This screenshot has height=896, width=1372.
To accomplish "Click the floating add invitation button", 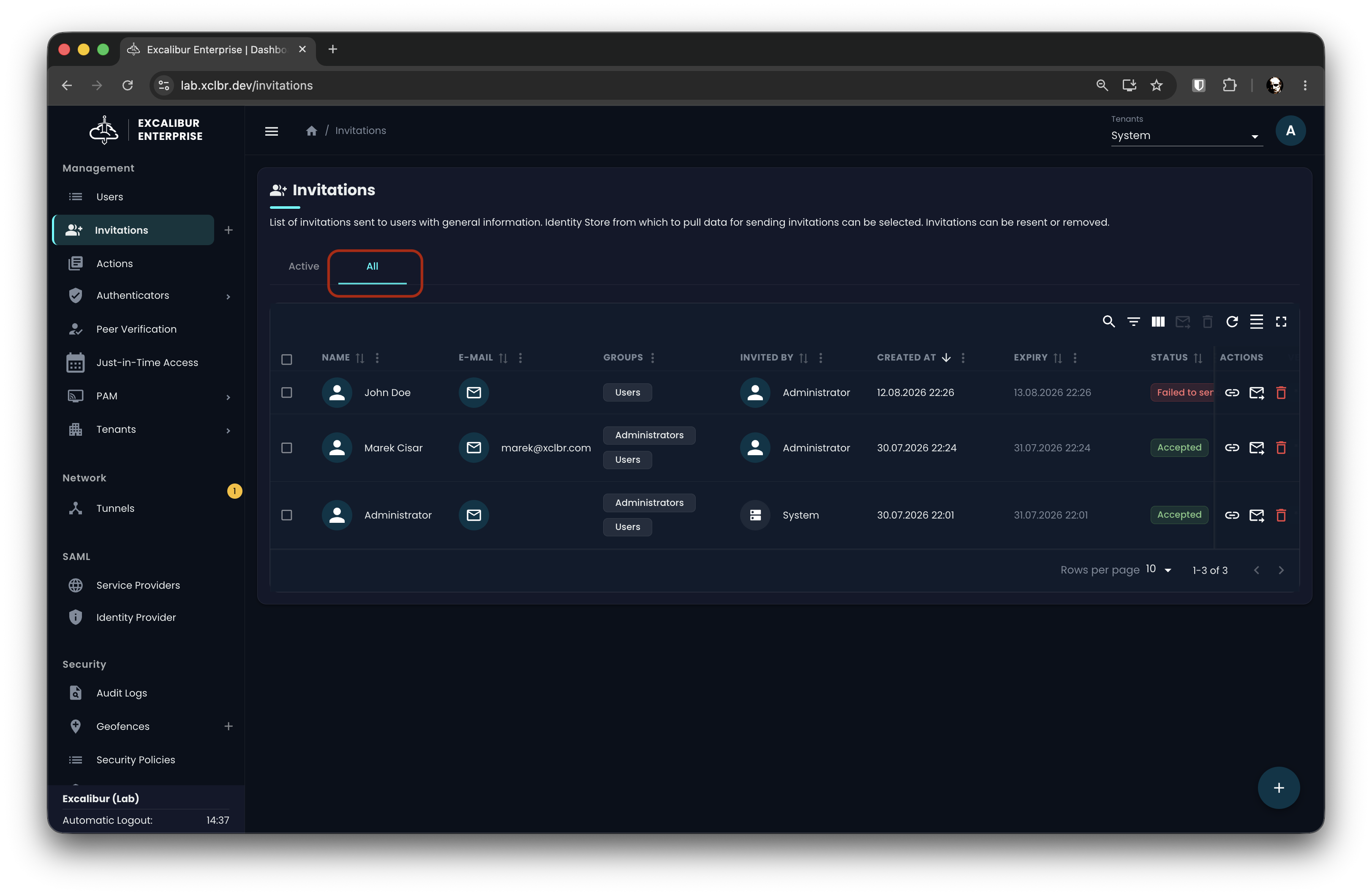I will (1278, 787).
